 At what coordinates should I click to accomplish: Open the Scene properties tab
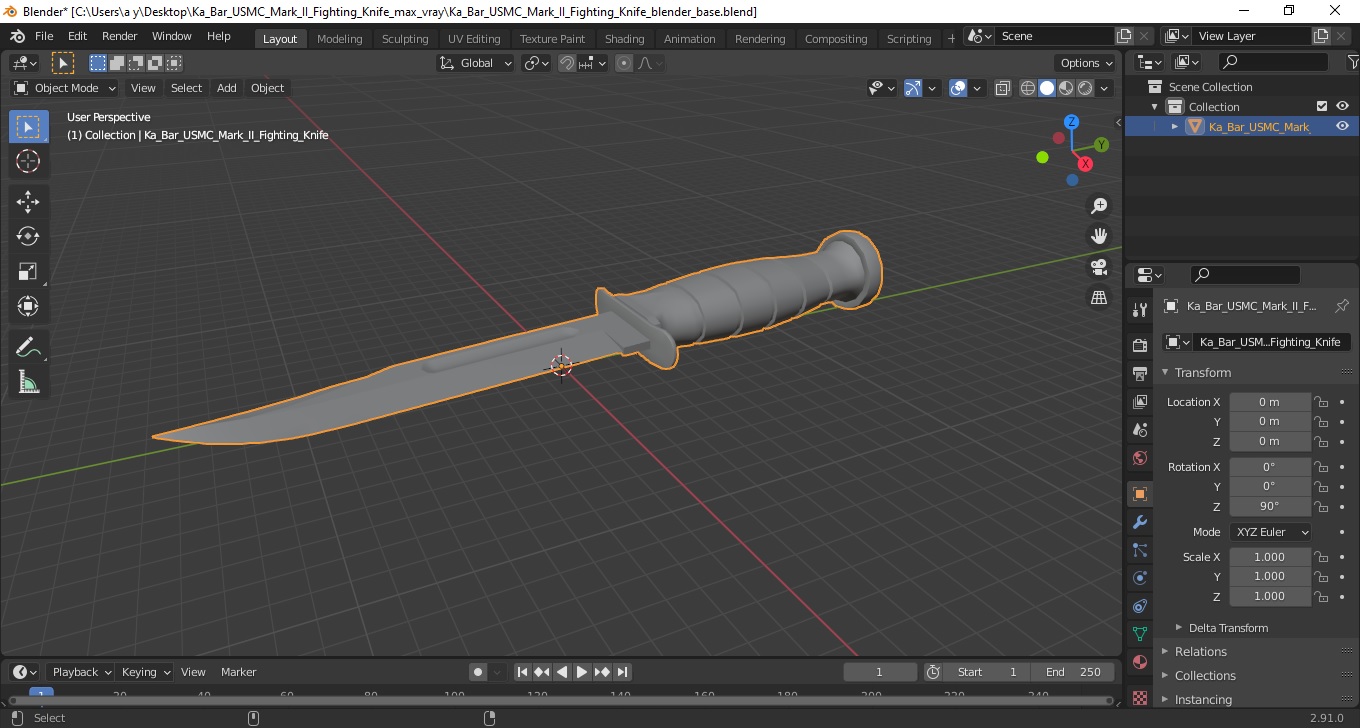click(x=1140, y=430)
